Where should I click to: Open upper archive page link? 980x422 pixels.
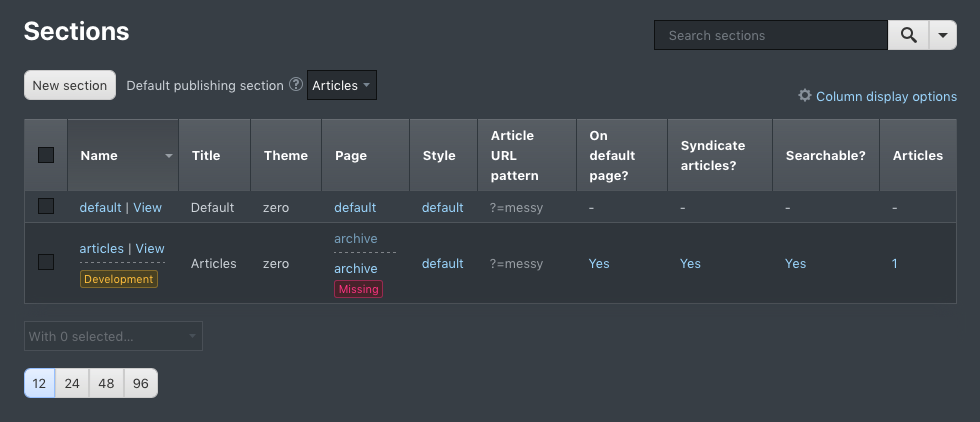pos(356,239)
